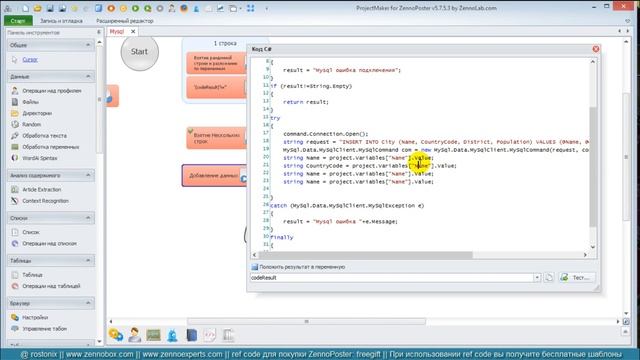The width and height of the screenshot is (640, 360).
Task: Click the code editor vertical scrollbar thumb
Action: pos(593,167)
